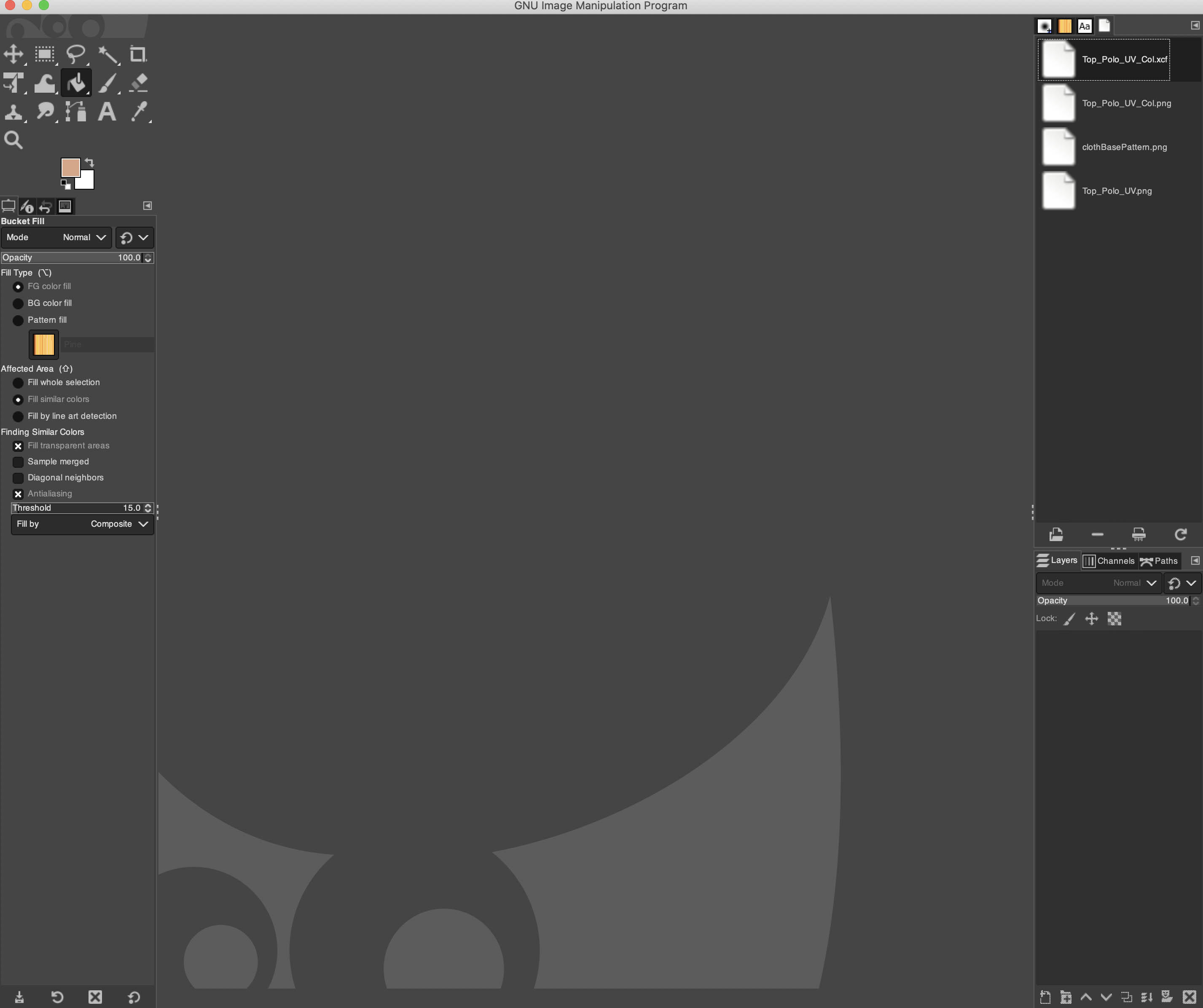Enable the Sample merged checkbox
Image resolution: width=1203 pixels, height=1008 pixels.
point(18,462)
